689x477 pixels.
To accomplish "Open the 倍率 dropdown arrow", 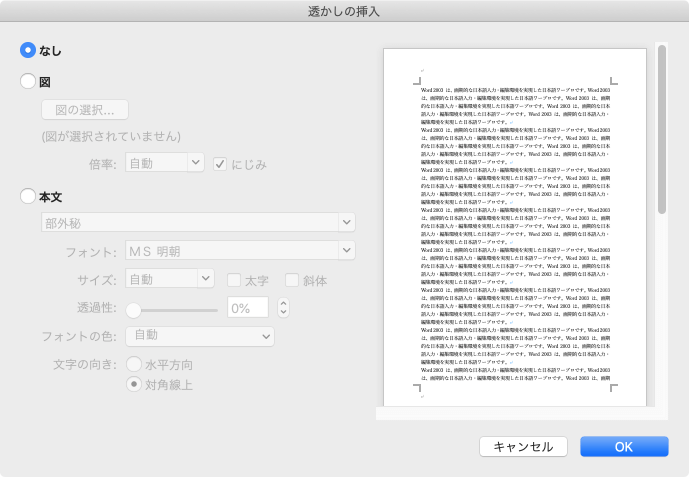I will (196, 163).
